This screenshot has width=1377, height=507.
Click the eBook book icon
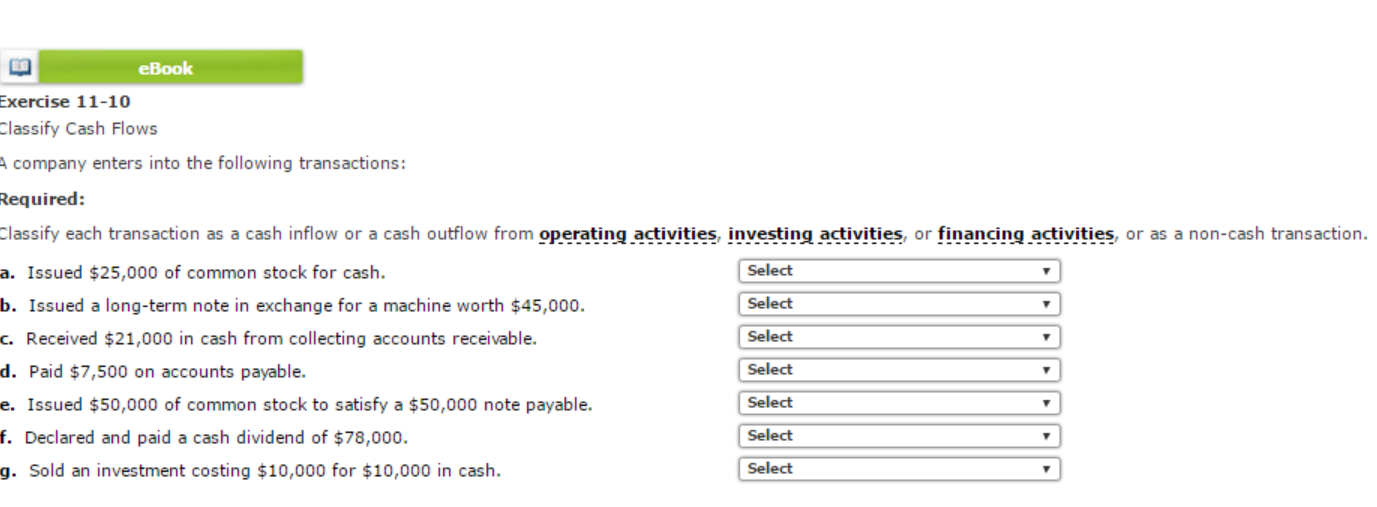(20, 68)
